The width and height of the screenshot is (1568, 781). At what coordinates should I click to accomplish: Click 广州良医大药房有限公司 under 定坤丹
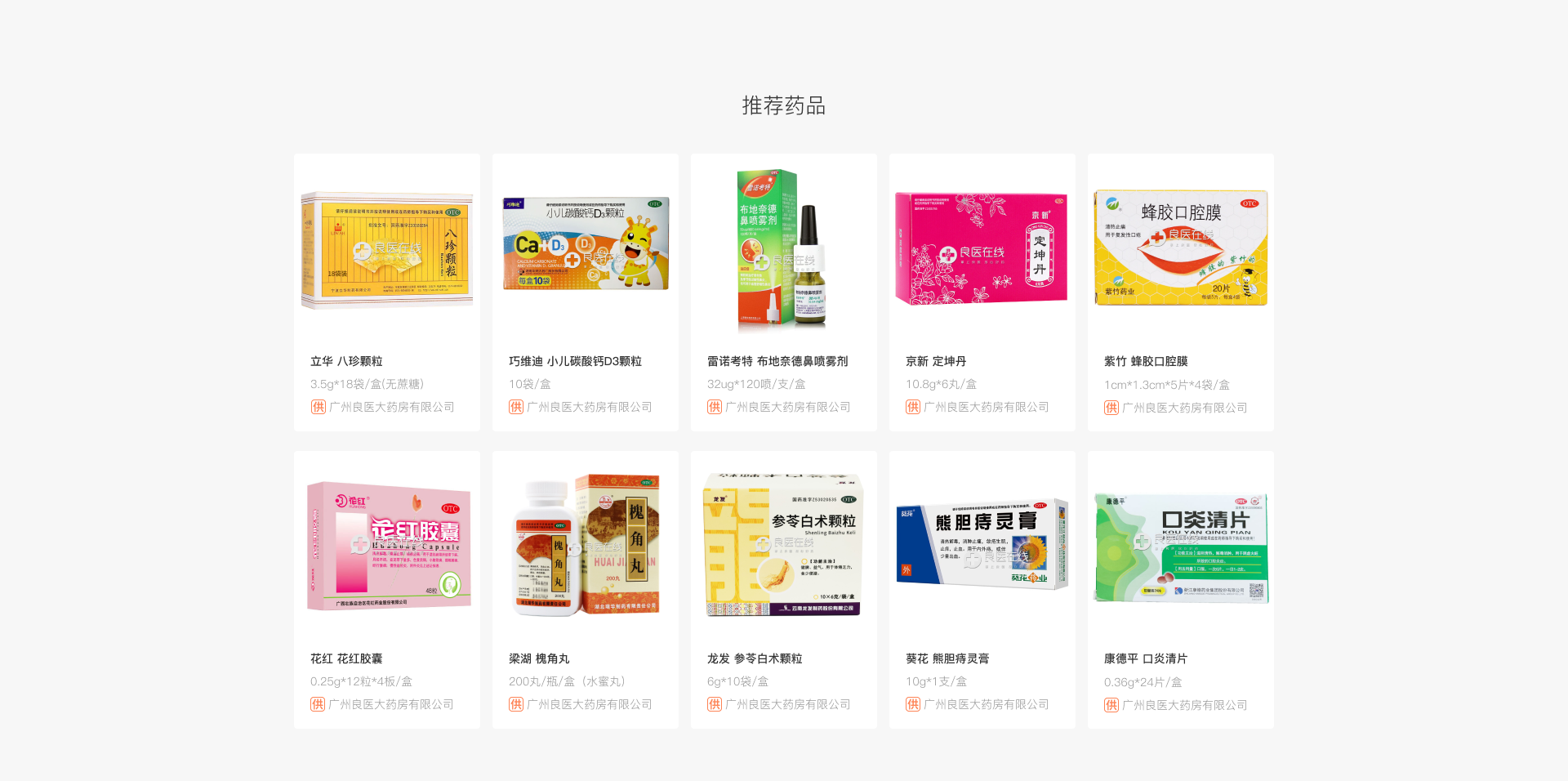986,407
